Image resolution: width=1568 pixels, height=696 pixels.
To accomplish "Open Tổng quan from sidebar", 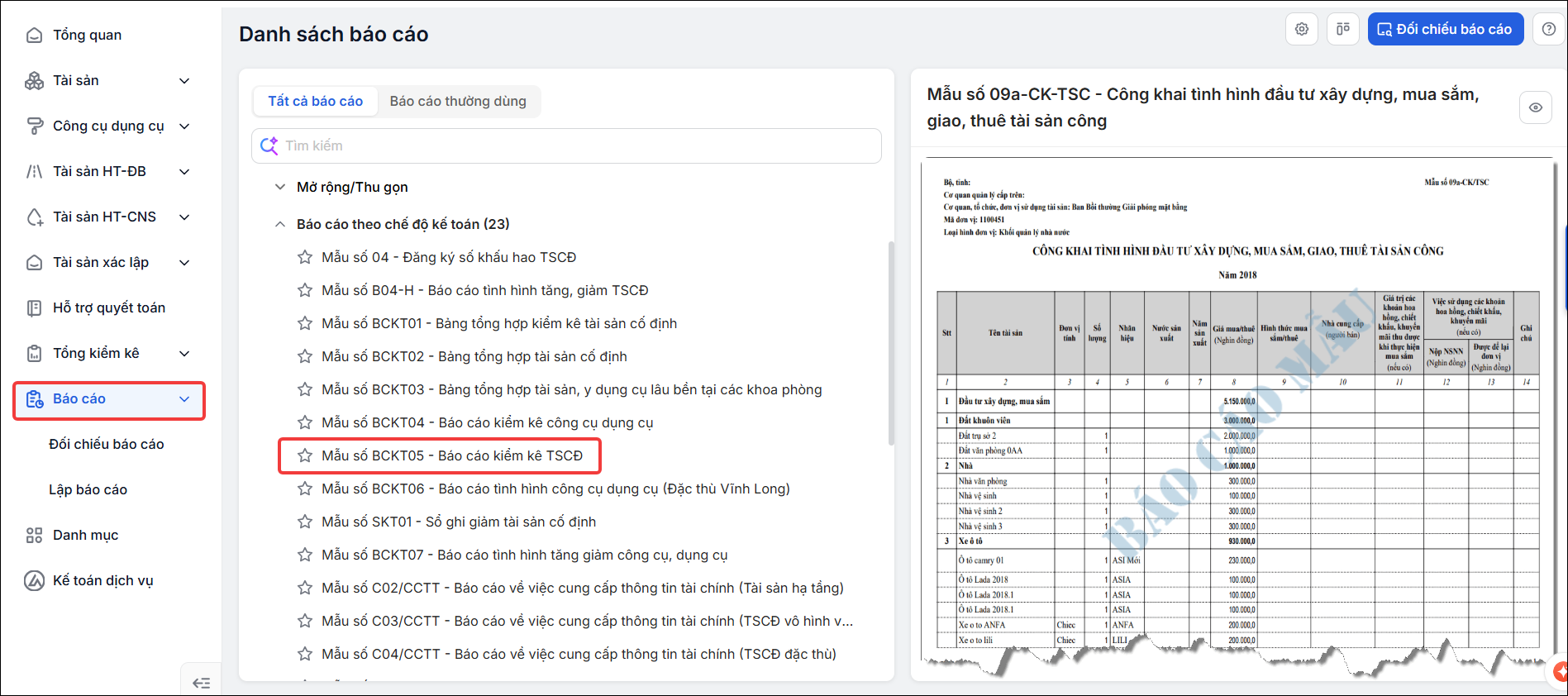I will point(87,35).
